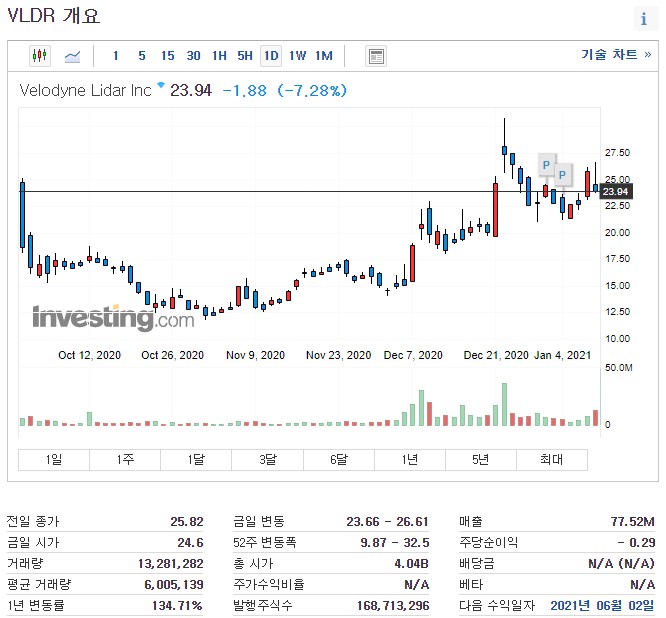Click the 금일 변동 range 23.66 - 26.61
This screenshot has width=666, height=618.
click(x=387, y=521)
